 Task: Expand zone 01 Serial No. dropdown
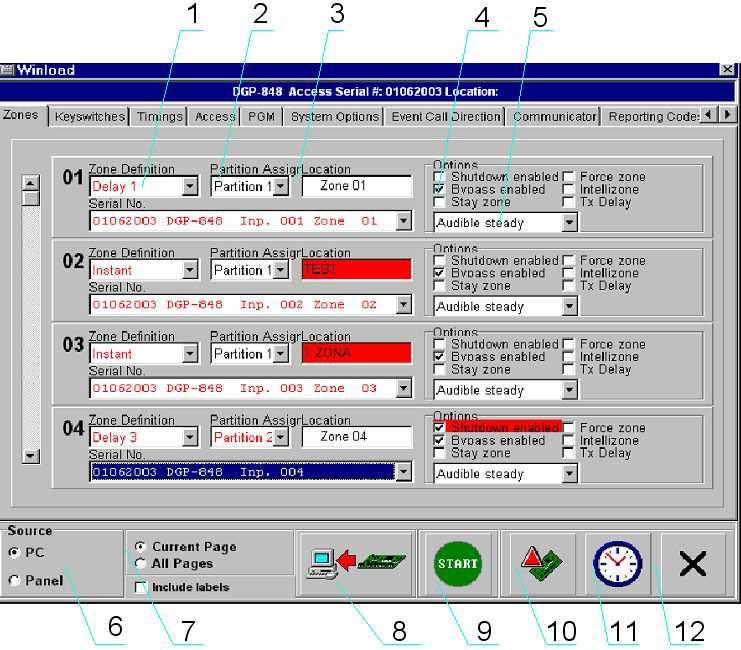coord(403,221)
